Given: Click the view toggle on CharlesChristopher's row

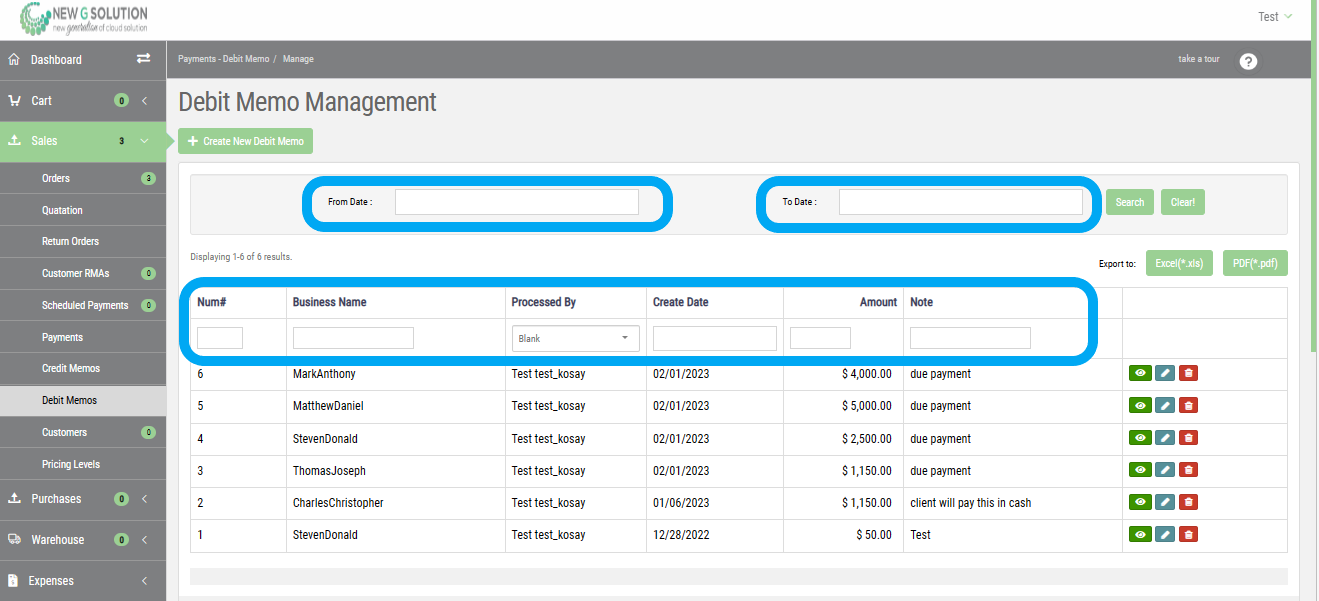Looking at the screenshot, I should 1140,501.
